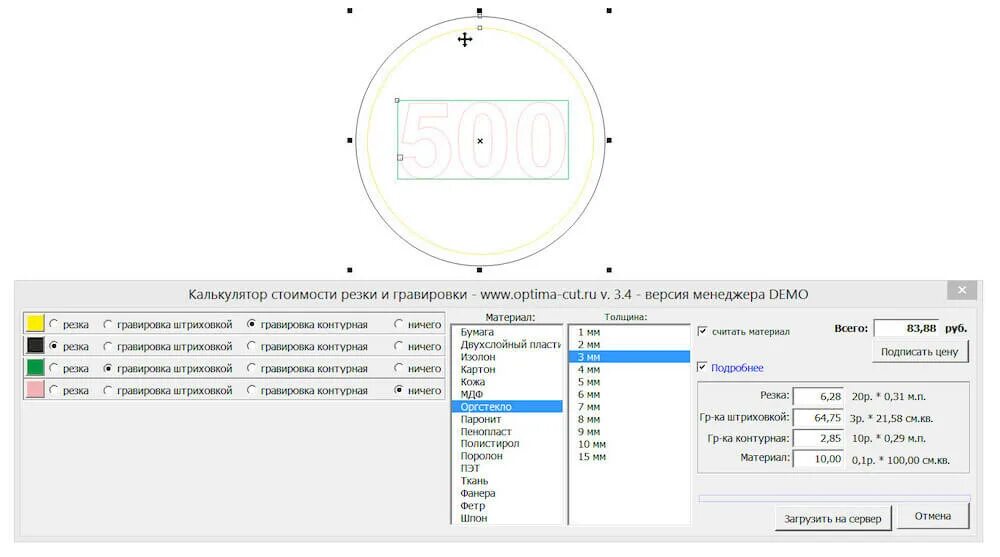Pick thickness '10 мм'
Viewport: 1000px width, 557px height.
pos(629,444)
